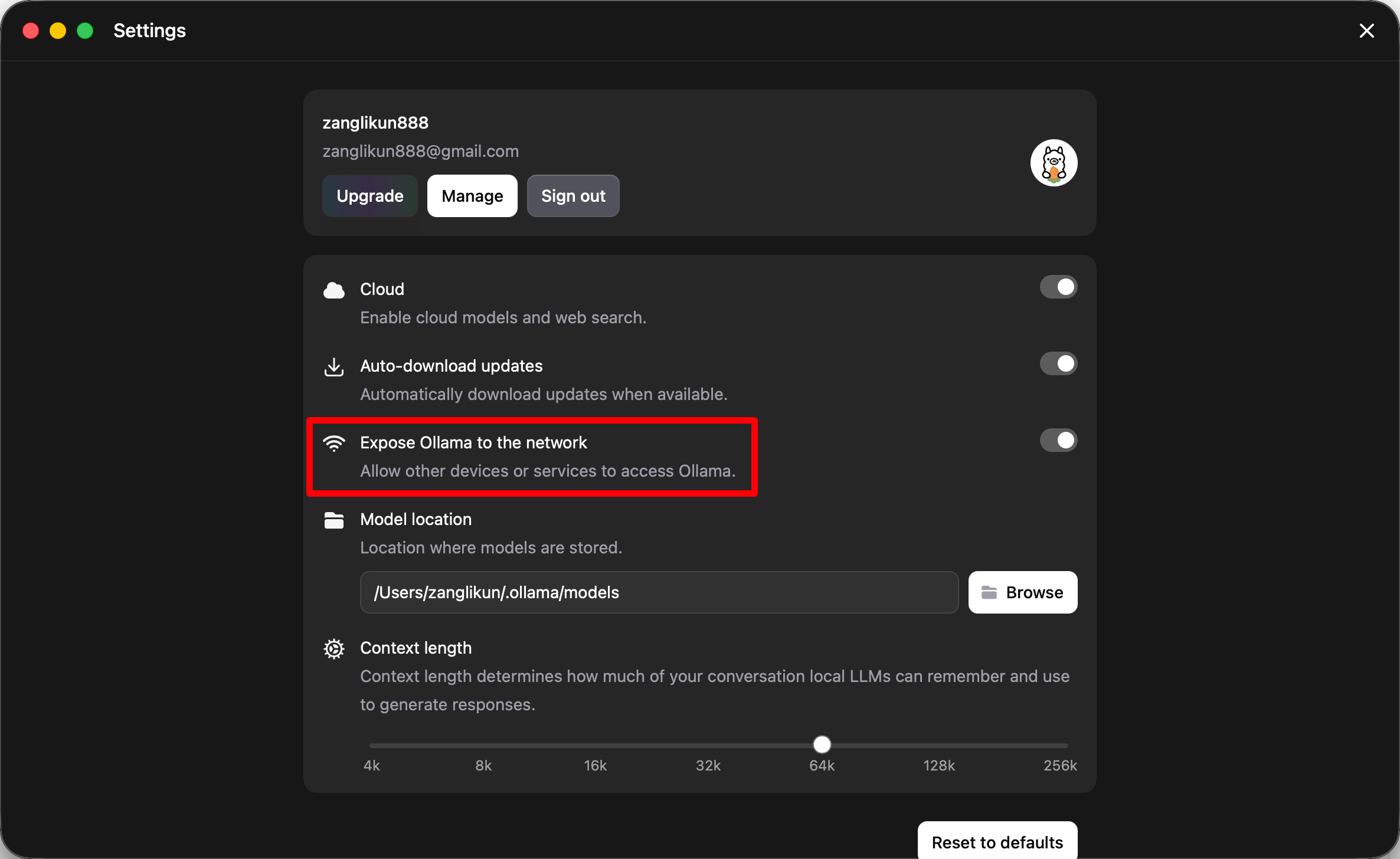Image resolution: width=1400 pixels, height=859 pixels.
Task: Click the Cloud icon
Action: click(334, 290)
